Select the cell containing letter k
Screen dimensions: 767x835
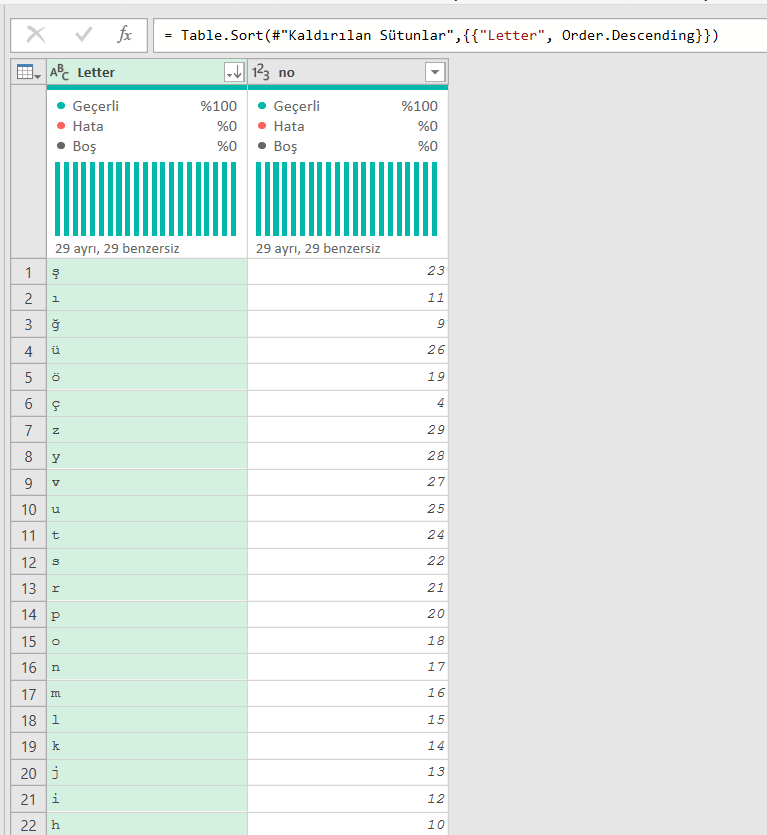pyautogui.click(x=147, y=747)
